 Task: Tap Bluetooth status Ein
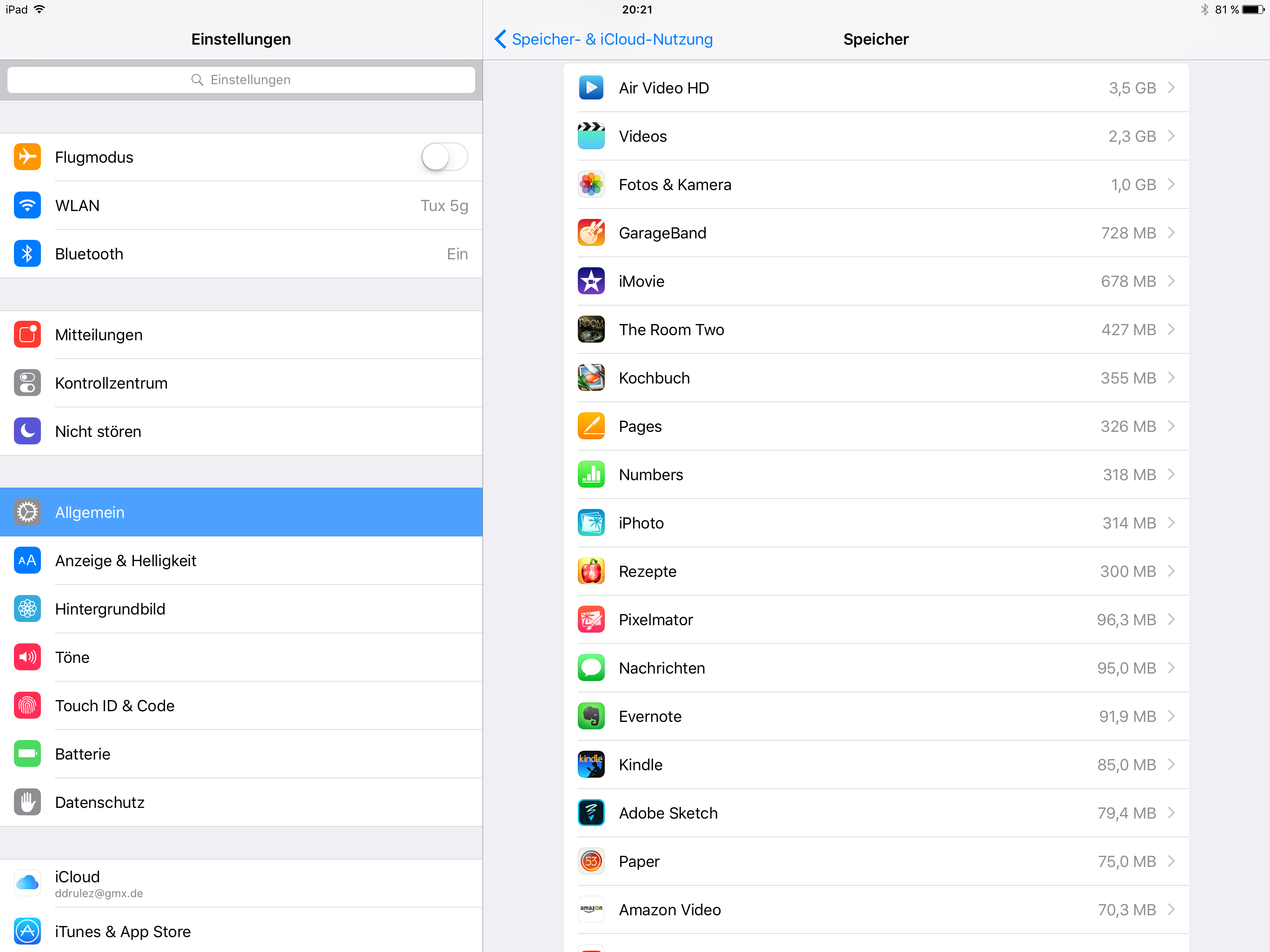click(x=457, y=254)
